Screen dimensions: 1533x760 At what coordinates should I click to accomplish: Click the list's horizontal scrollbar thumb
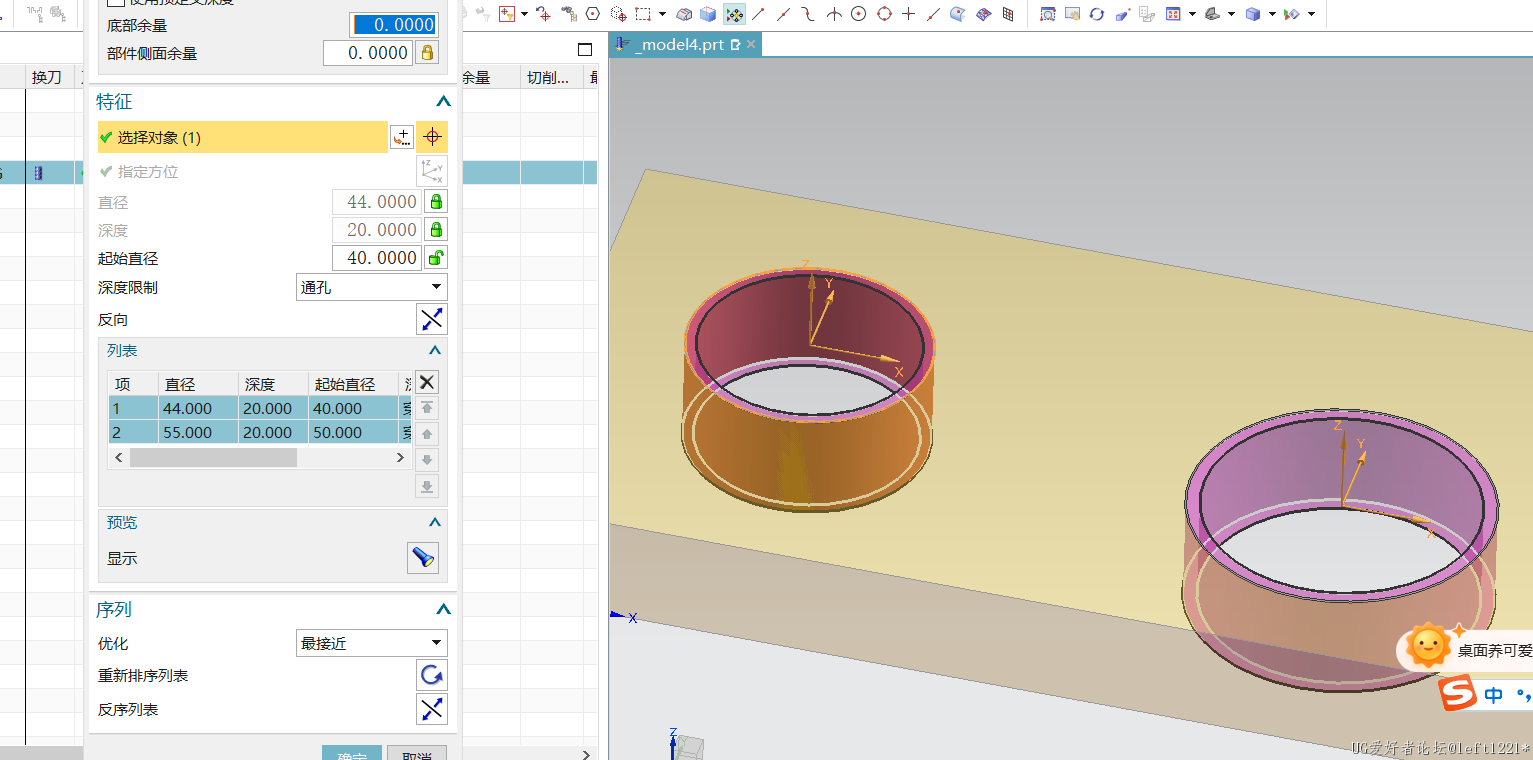pos(212,457)
